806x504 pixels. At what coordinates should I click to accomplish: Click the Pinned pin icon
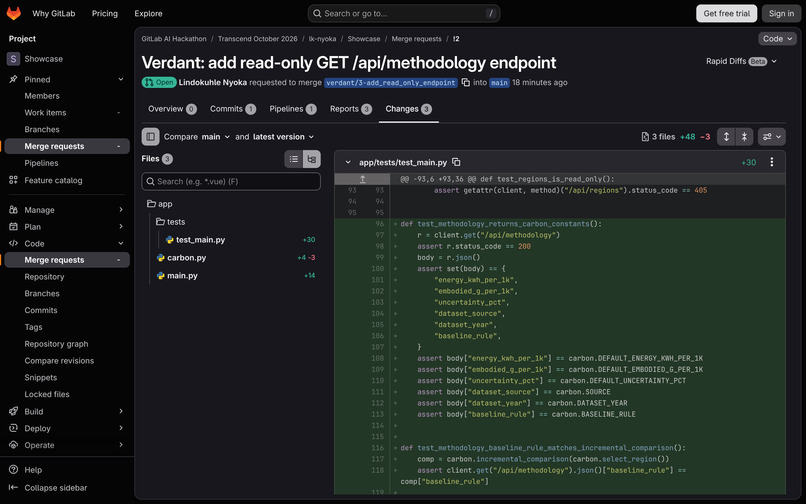point(13,79)
